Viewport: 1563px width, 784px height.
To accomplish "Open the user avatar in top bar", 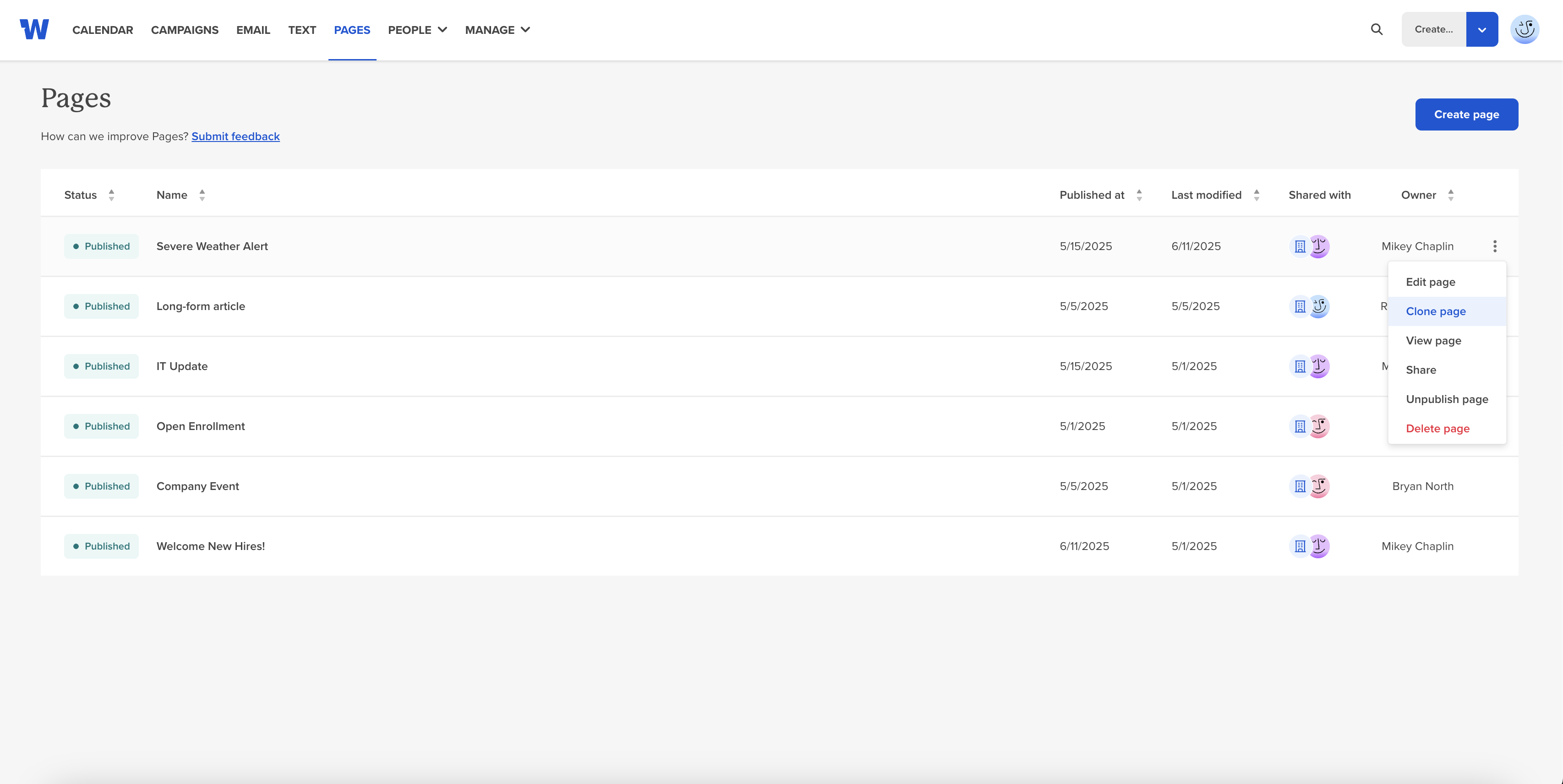I will click(1524, 29).
